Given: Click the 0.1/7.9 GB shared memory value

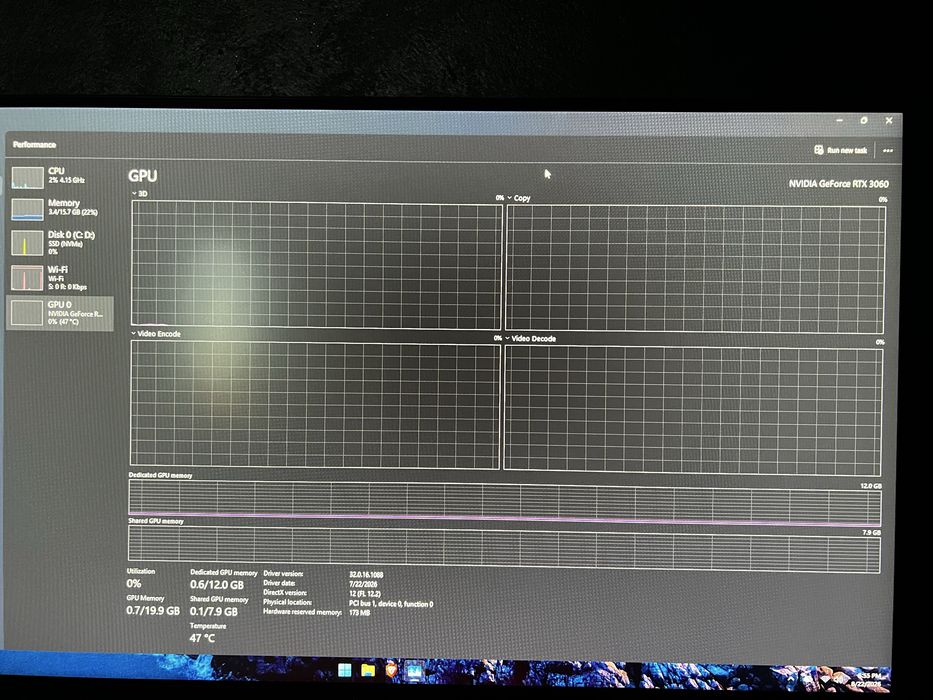Looking at the screenshot, I should pos(214,611).
